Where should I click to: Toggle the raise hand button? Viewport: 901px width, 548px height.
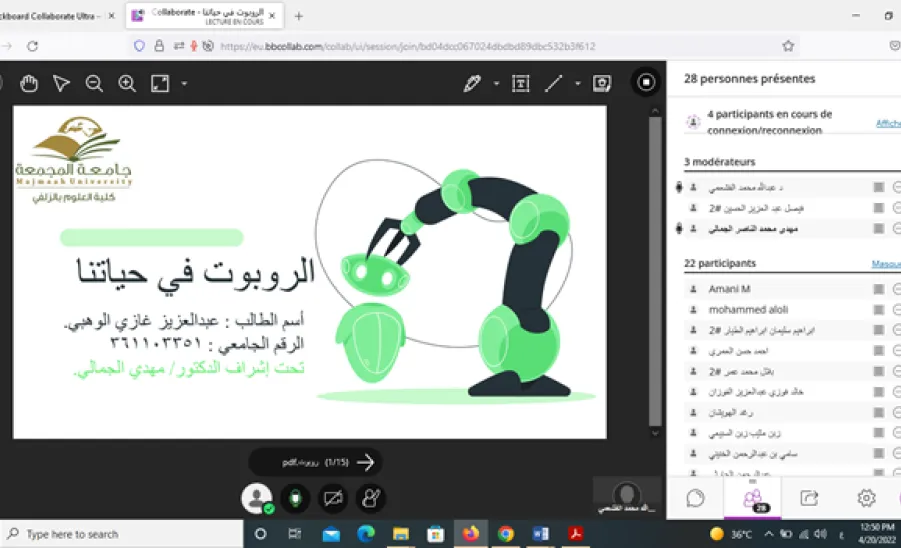pyautogui.click(x=371, y=499)
